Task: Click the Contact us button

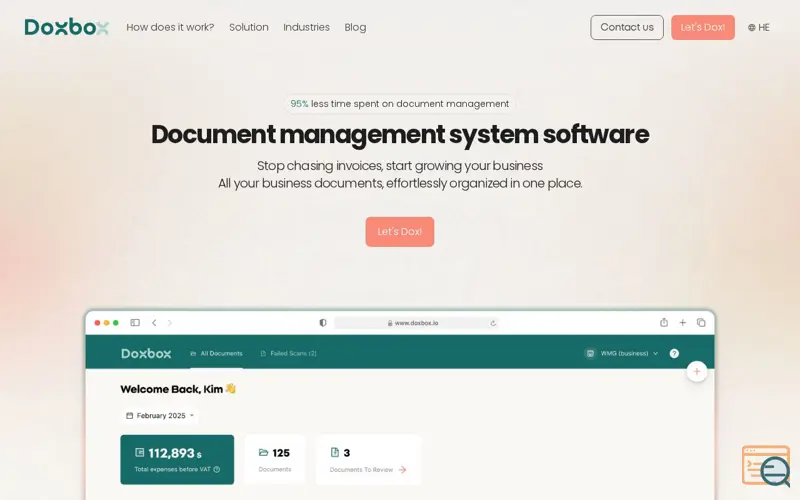Action: pos(627,28)
